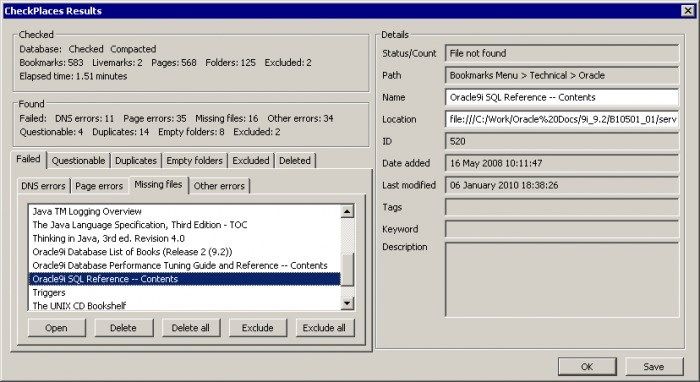The image size is (700, 382).
Task: Open the Excluded tab
Action: (x=251, y=161)
